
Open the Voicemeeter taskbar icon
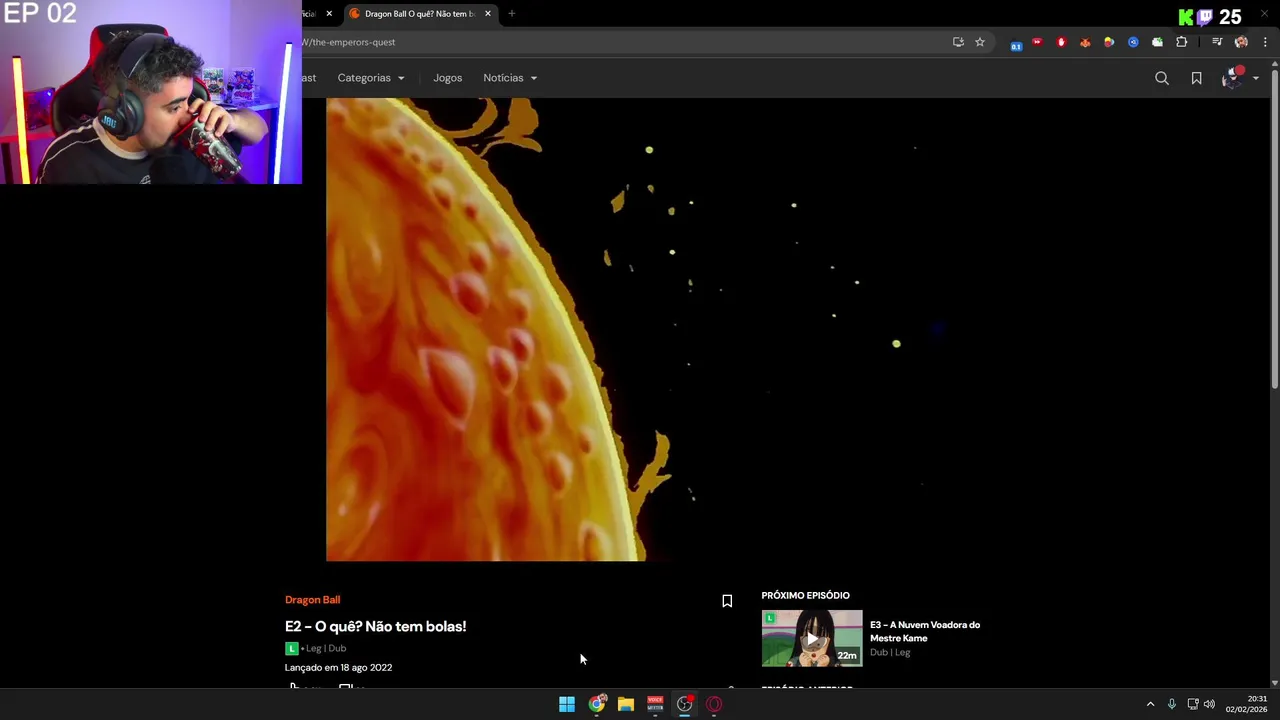(x=655, y=704)
